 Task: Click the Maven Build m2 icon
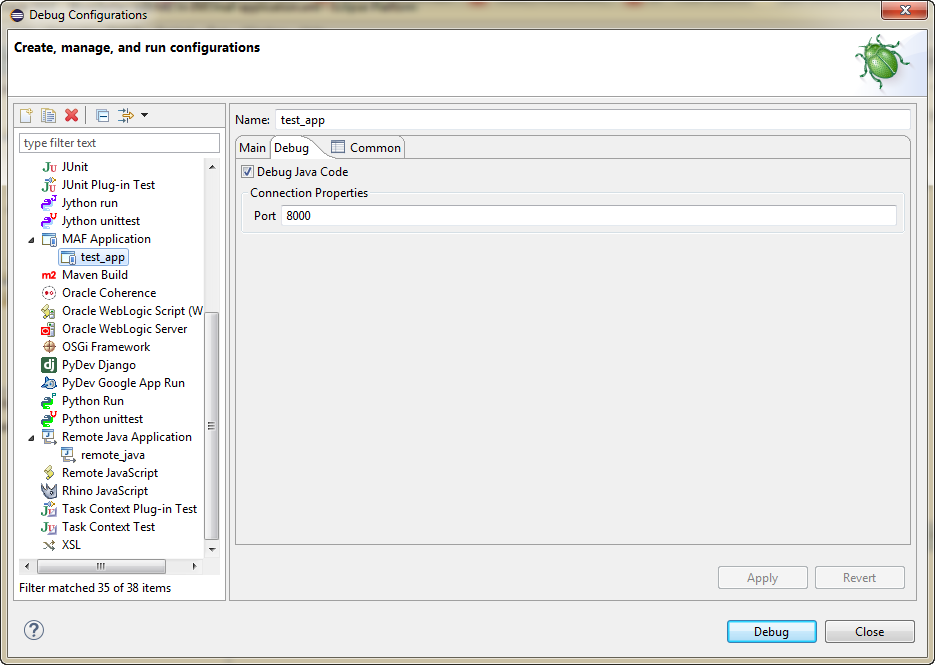tap(49, 275)
